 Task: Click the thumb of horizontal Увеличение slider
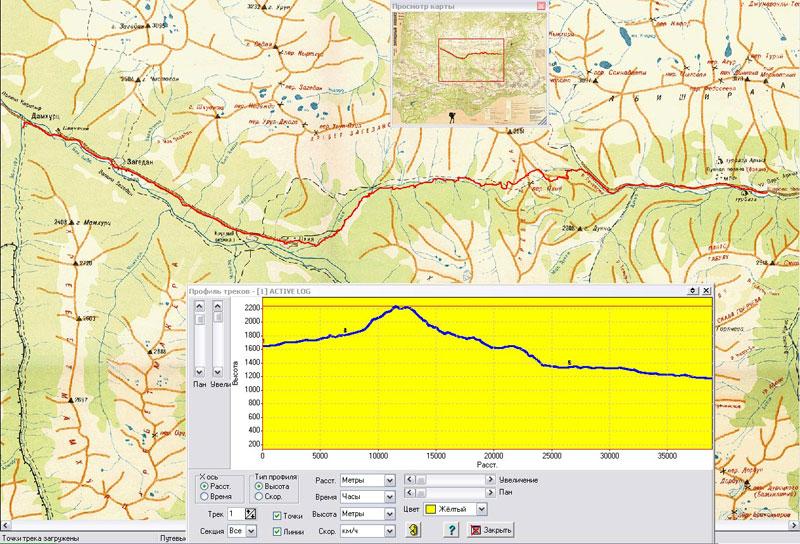coord(421,480)
